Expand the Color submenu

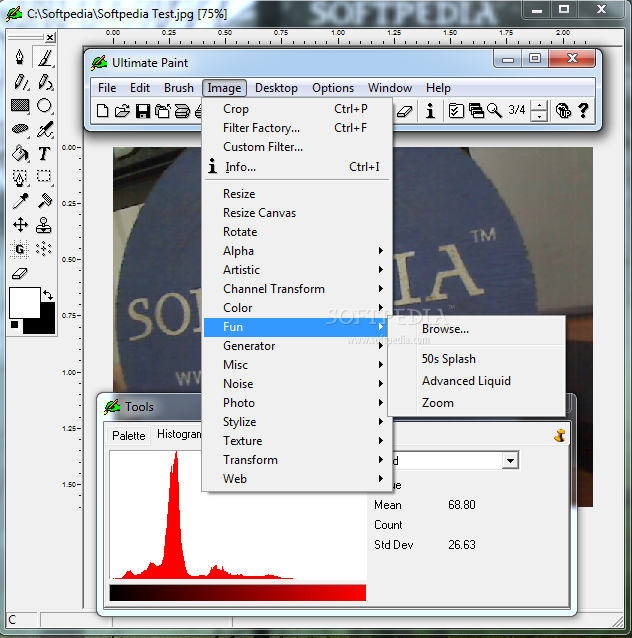[297, 308]
